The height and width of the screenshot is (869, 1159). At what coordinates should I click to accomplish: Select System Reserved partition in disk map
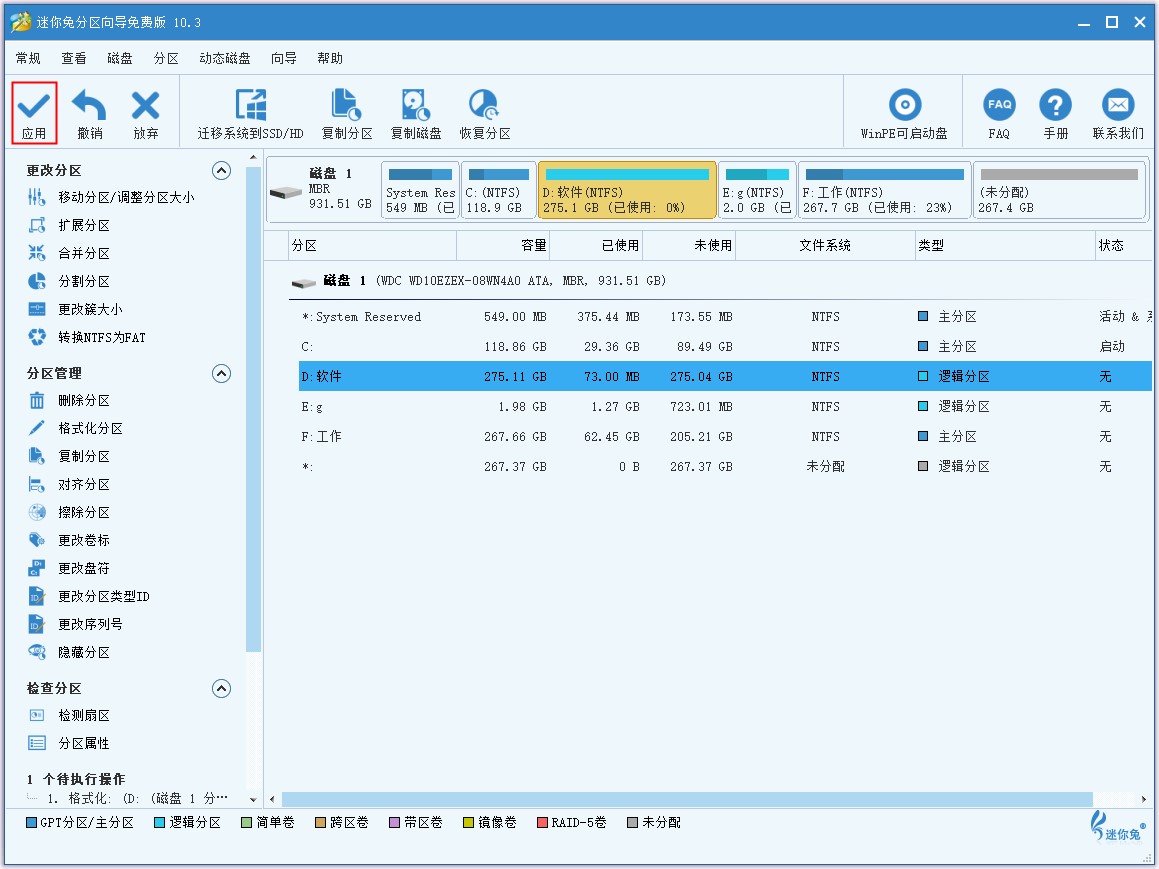point(421,191)
